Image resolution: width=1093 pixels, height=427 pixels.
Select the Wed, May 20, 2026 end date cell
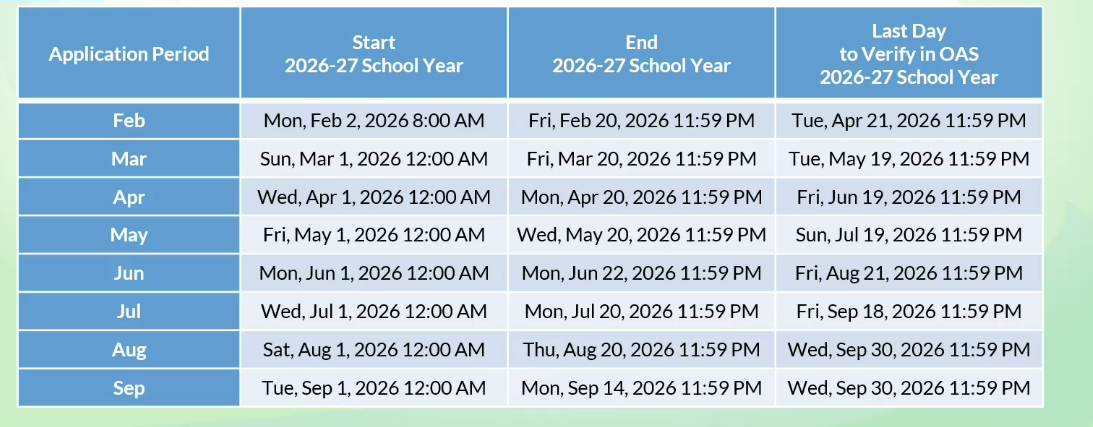641,235
